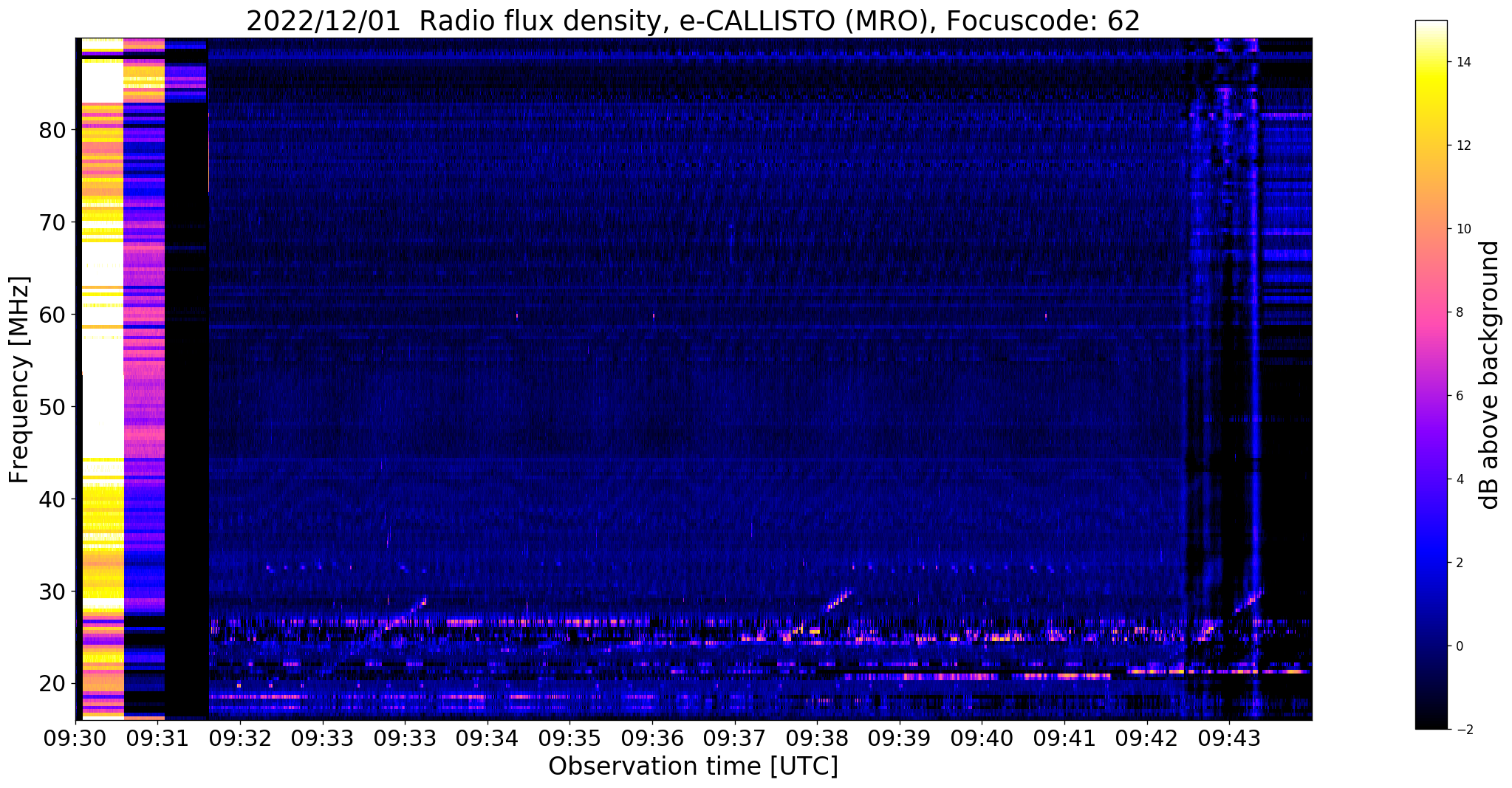This screenshot has width=1512, height=788.
Task: Click the 09:31 time tick label
Action: pos(157,738)
